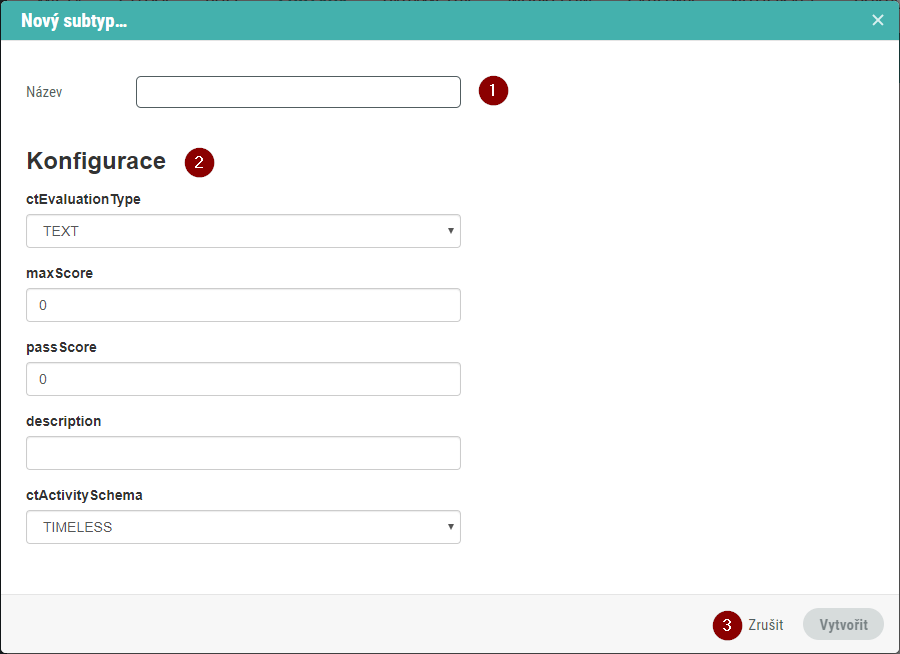
Task: Click the red badge numbered 1
Action: (492, 90)
